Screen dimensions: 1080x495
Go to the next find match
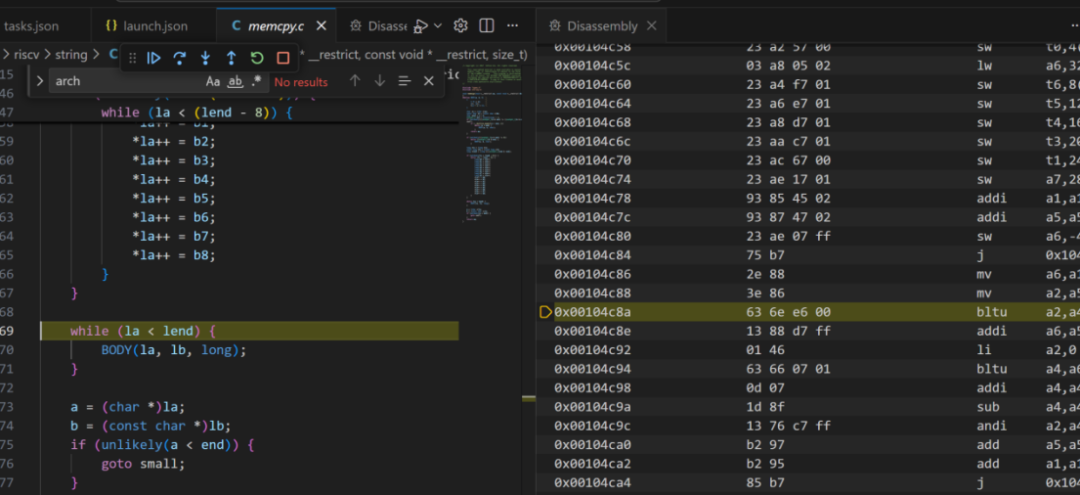coord(380,81)
